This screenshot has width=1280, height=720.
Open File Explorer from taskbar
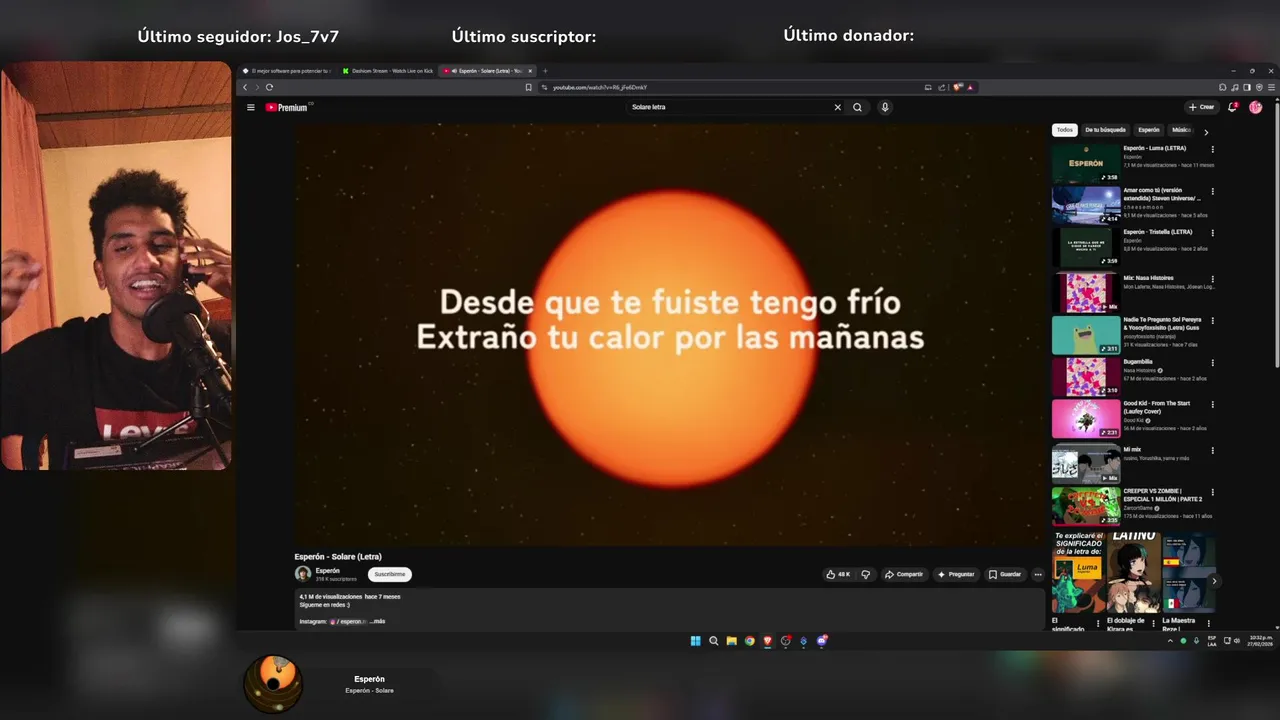(731, 641)
